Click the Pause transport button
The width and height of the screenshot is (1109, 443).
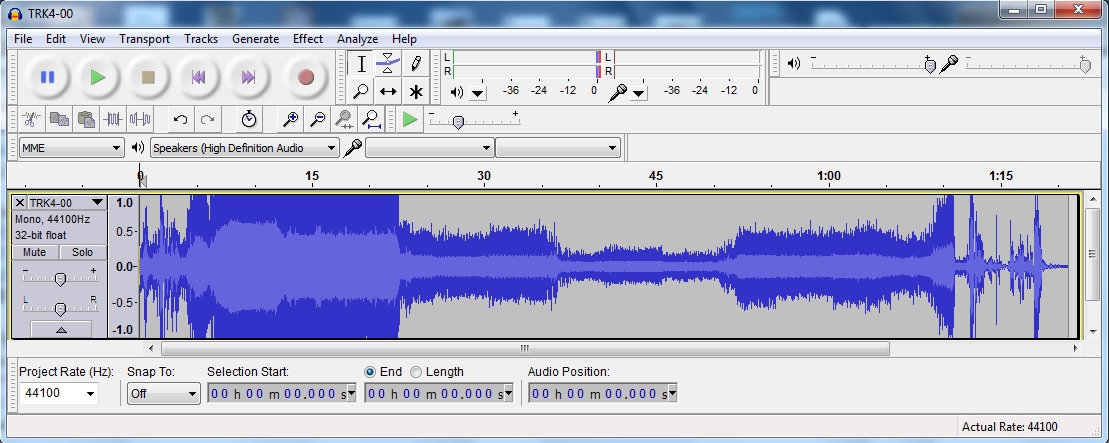click(47, 77)
